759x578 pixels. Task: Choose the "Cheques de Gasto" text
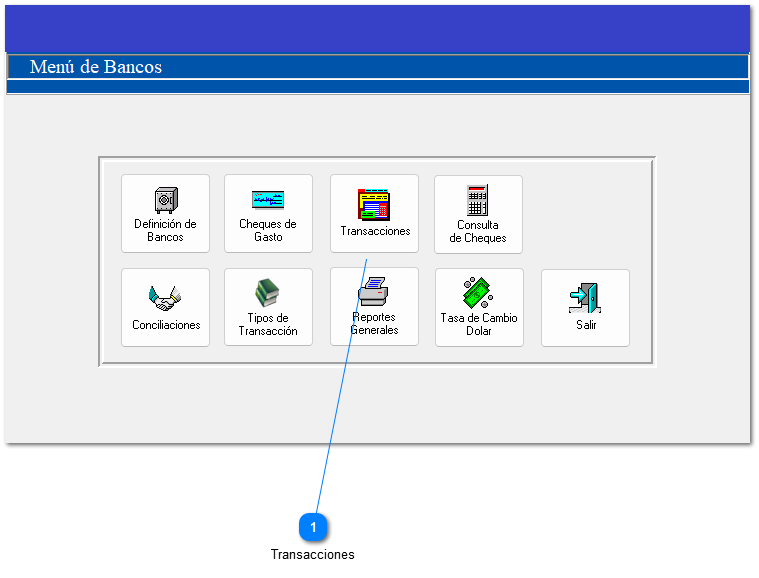268,231
